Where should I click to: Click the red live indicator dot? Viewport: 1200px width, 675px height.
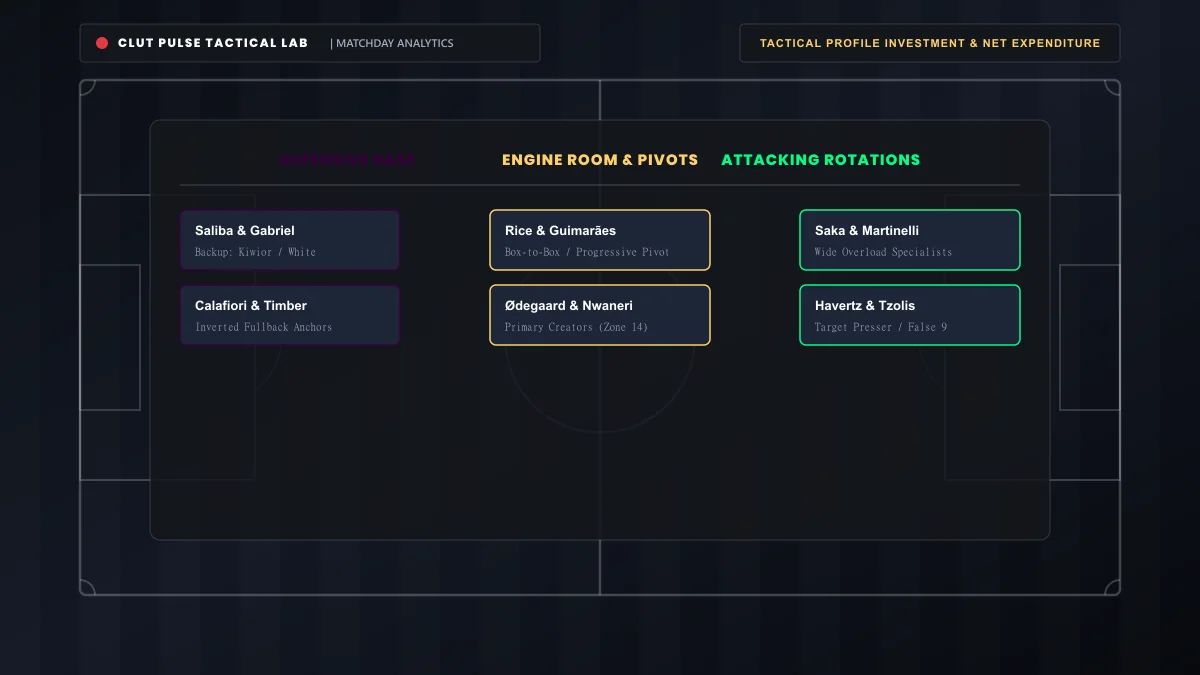[x=102, y=43]
